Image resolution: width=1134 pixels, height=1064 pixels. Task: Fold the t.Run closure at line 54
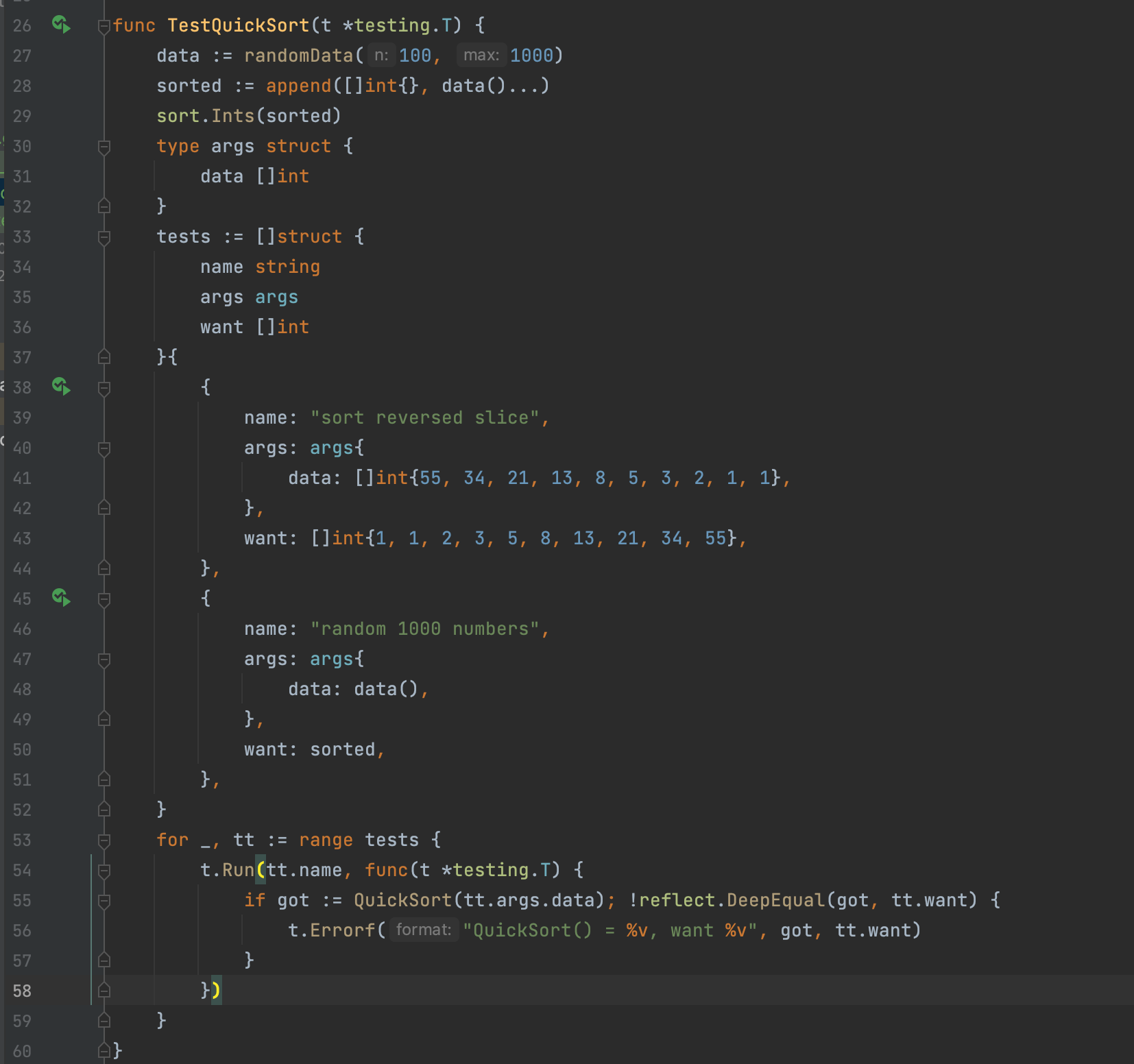pyautogui.click(x=104, y=871)
